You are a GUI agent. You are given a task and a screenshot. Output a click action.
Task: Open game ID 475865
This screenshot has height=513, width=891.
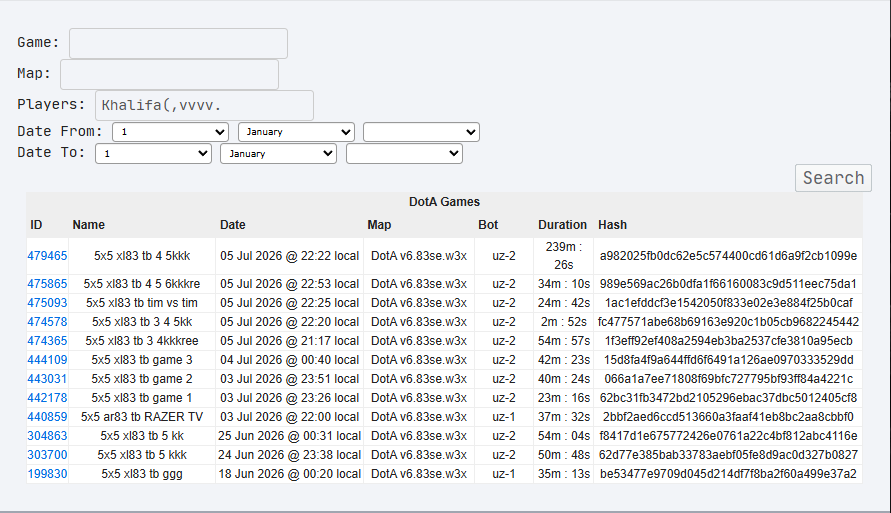point(47,283)
